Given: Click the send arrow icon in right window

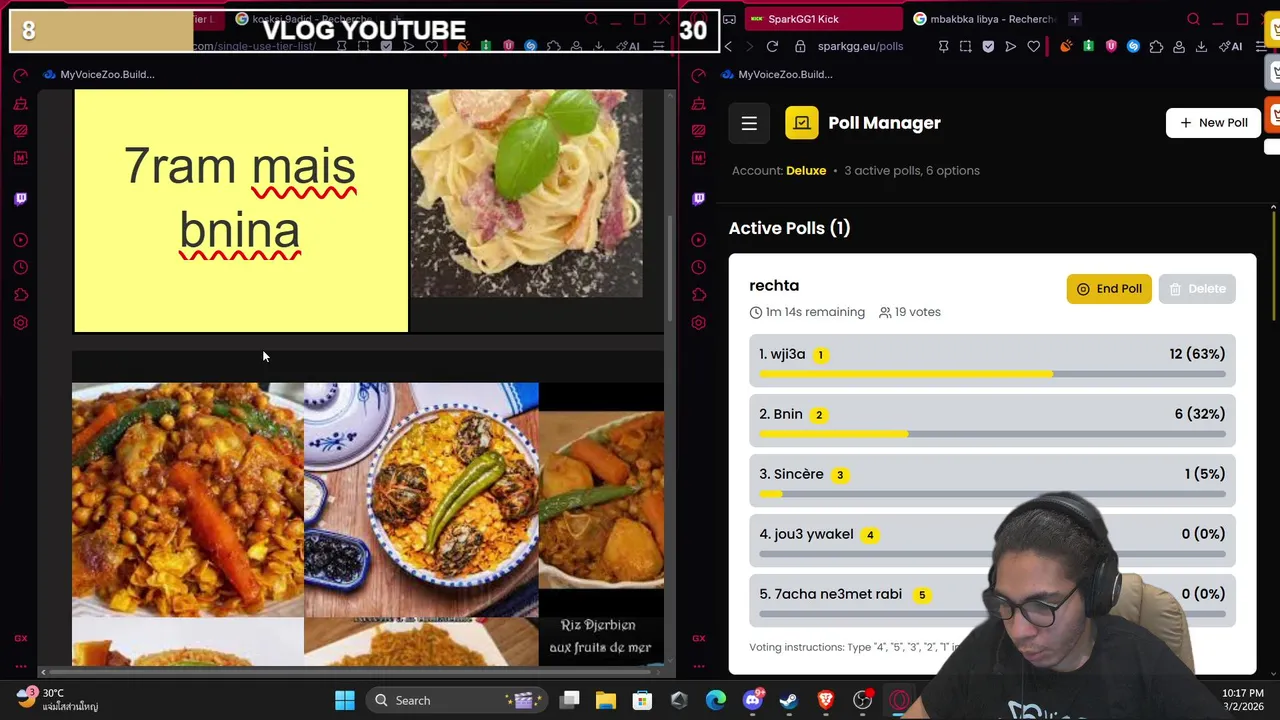Looking at the screenshot, I should tap(1010, 46).
